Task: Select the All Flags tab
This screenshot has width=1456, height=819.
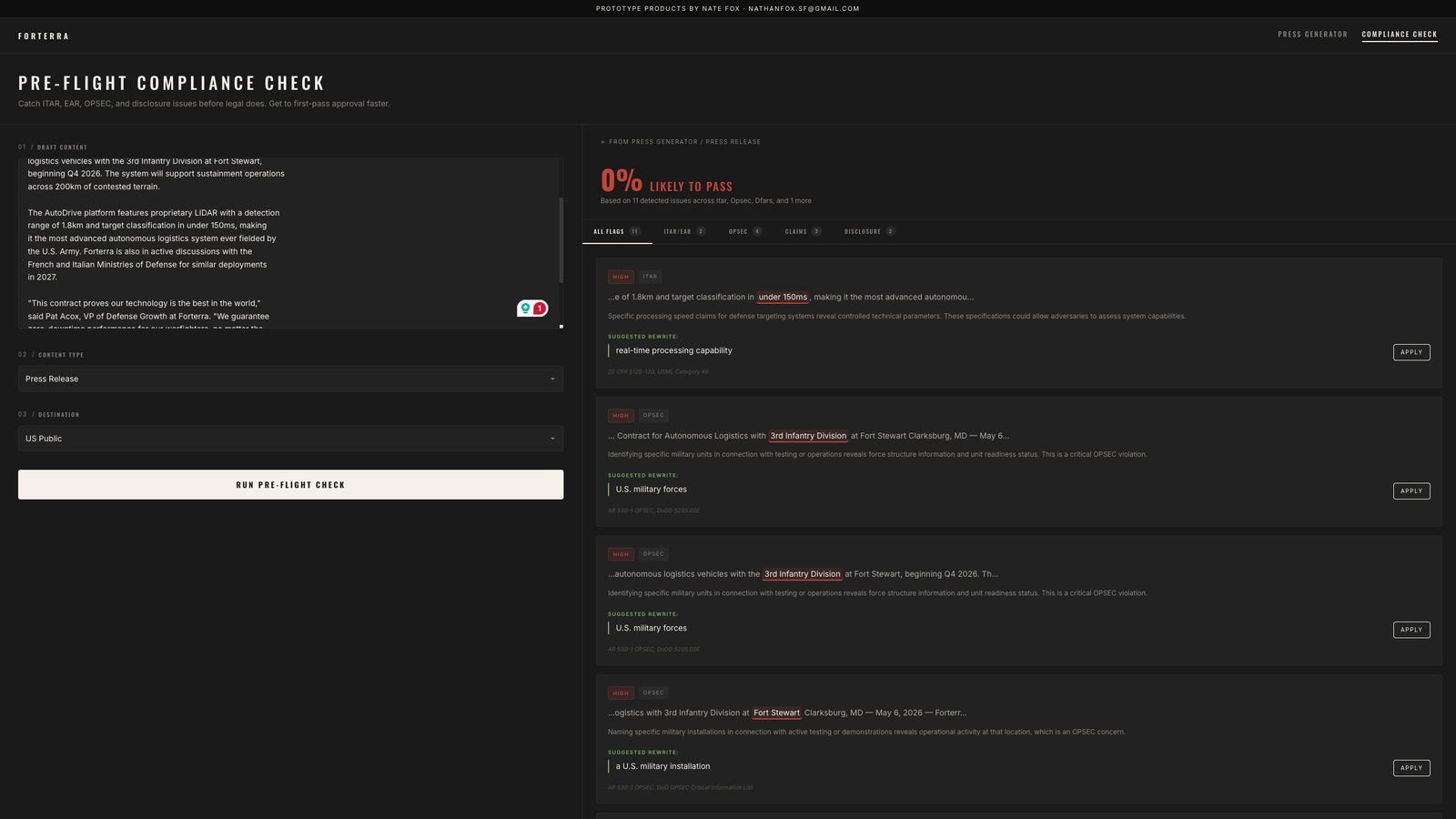Action: click(x=617, y=231)
